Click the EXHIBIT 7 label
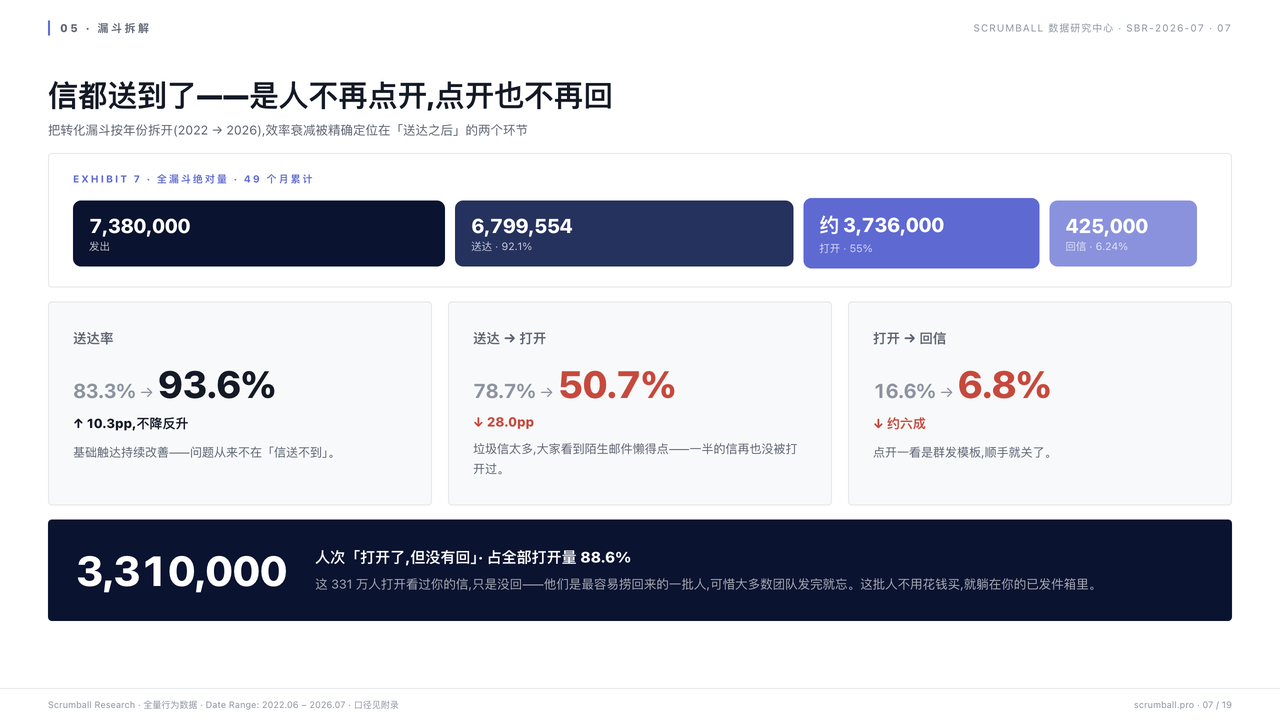 click(193, 179)
